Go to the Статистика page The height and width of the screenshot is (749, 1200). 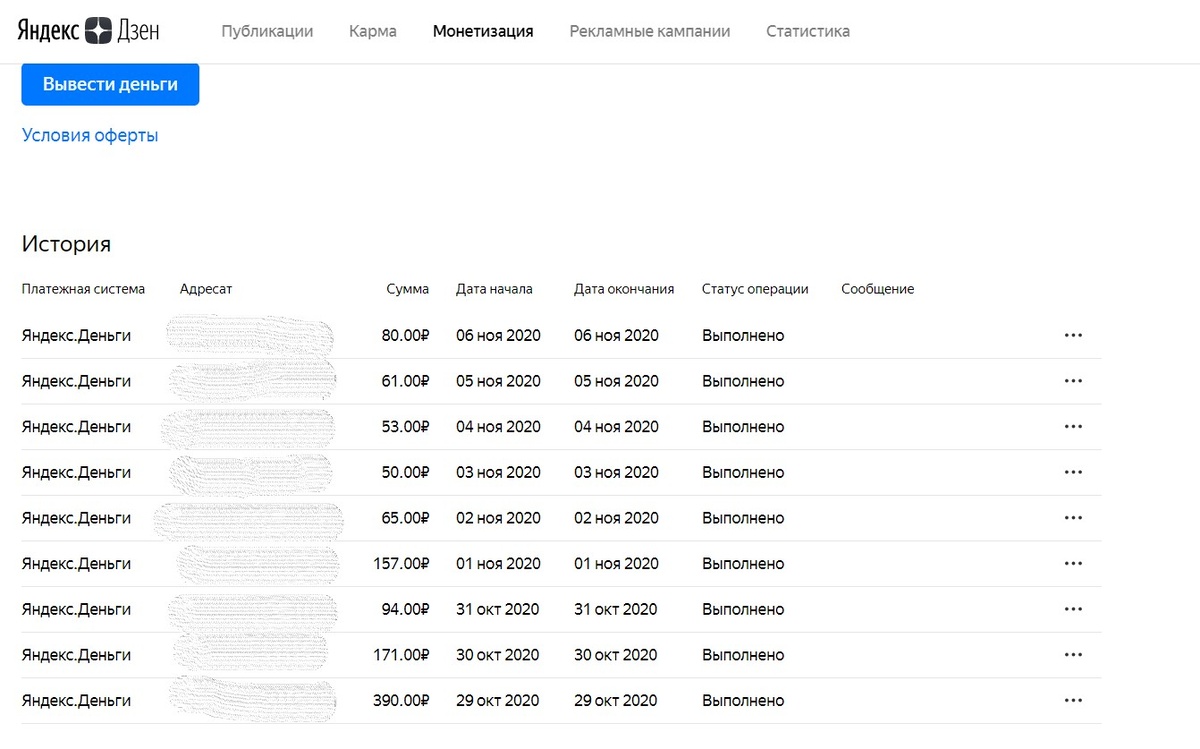click(807, 31)
